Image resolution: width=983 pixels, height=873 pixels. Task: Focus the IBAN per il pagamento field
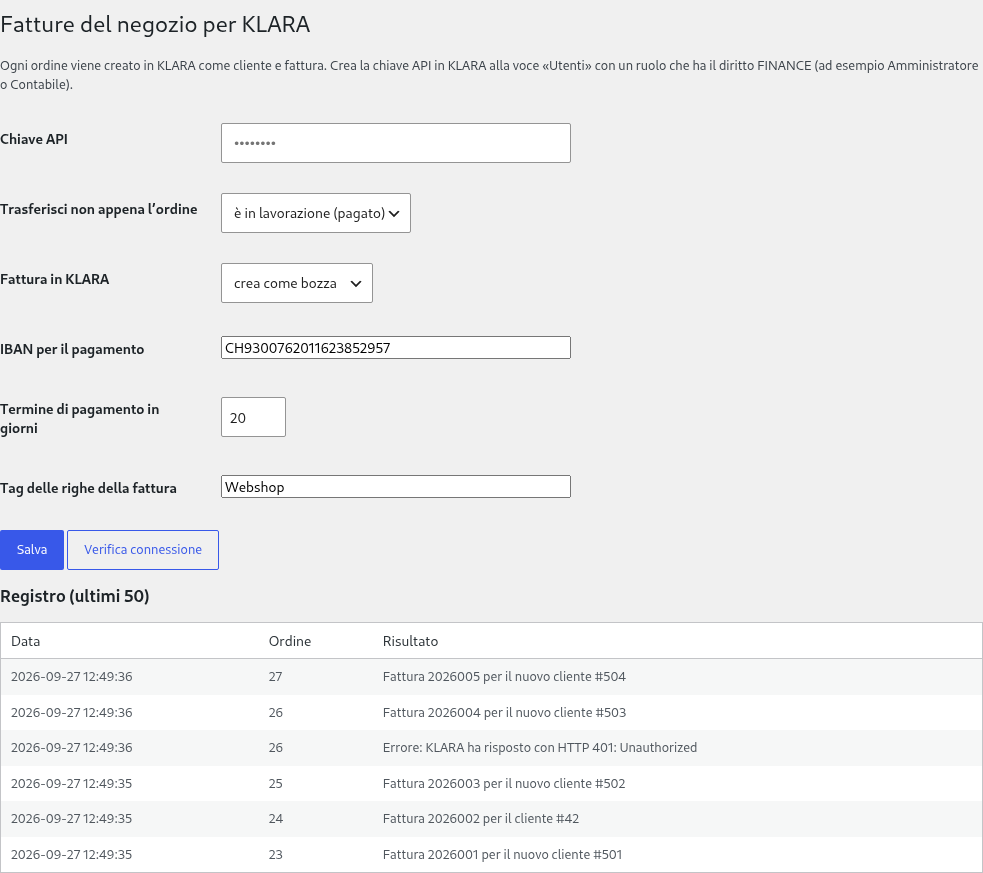pos(396,348)
